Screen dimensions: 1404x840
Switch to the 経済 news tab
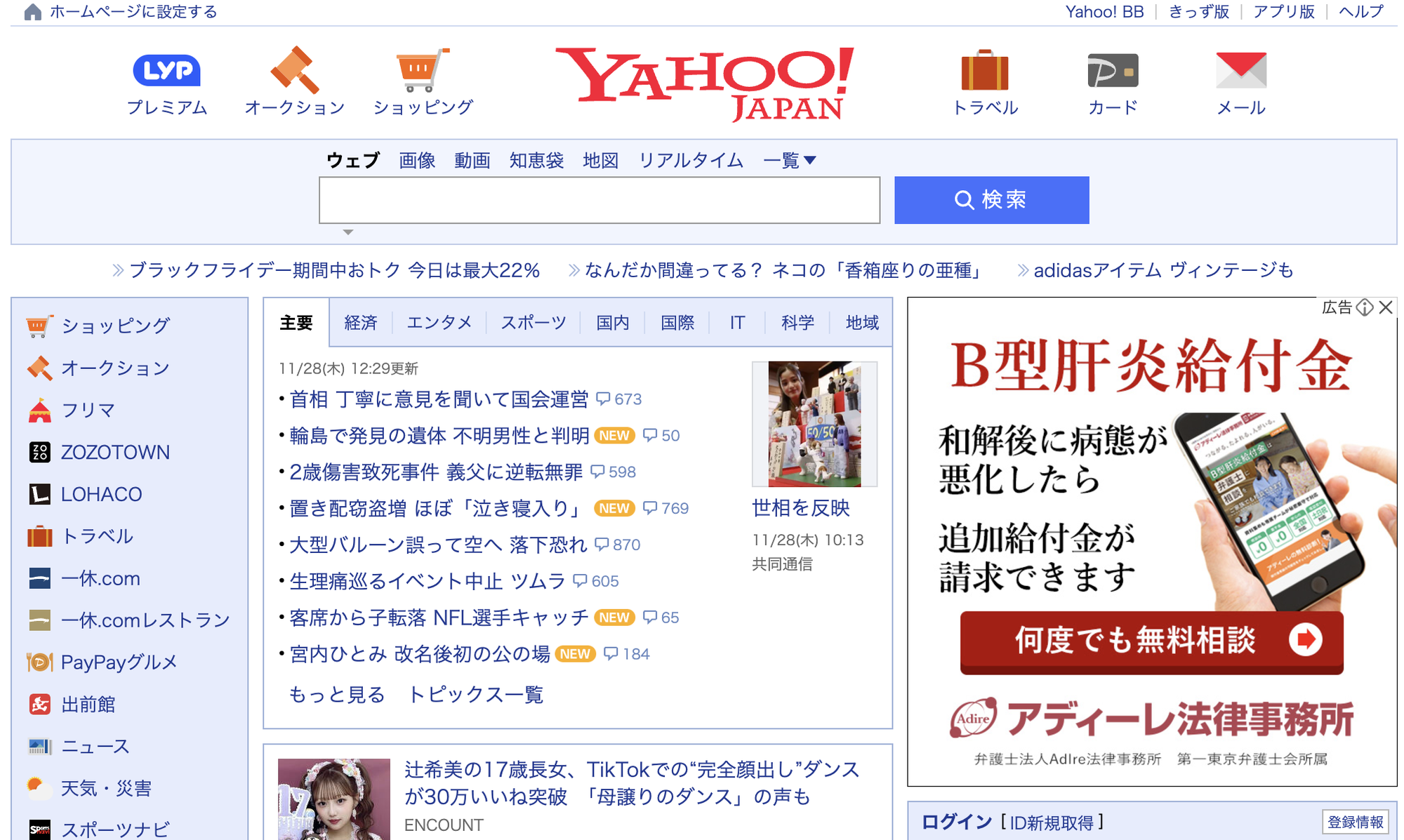[361, 323]
